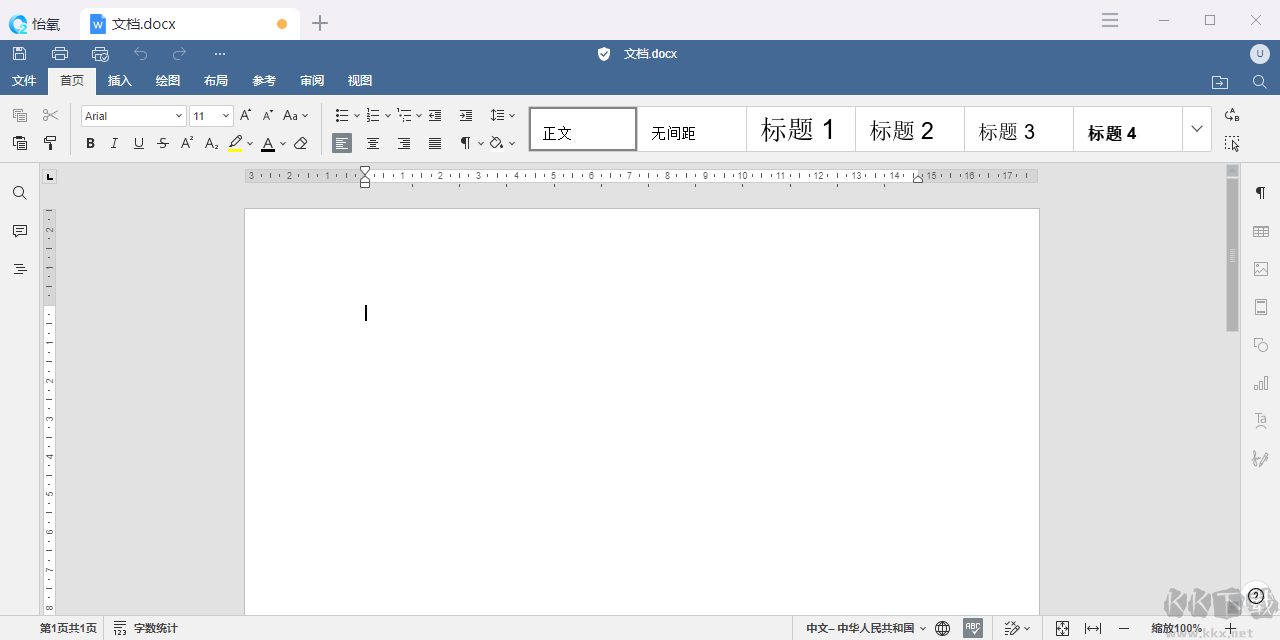The height and width of the screenshot is (640, 1280).
Task: Open the table settings in right sidebar
Action: (1260, 231)
